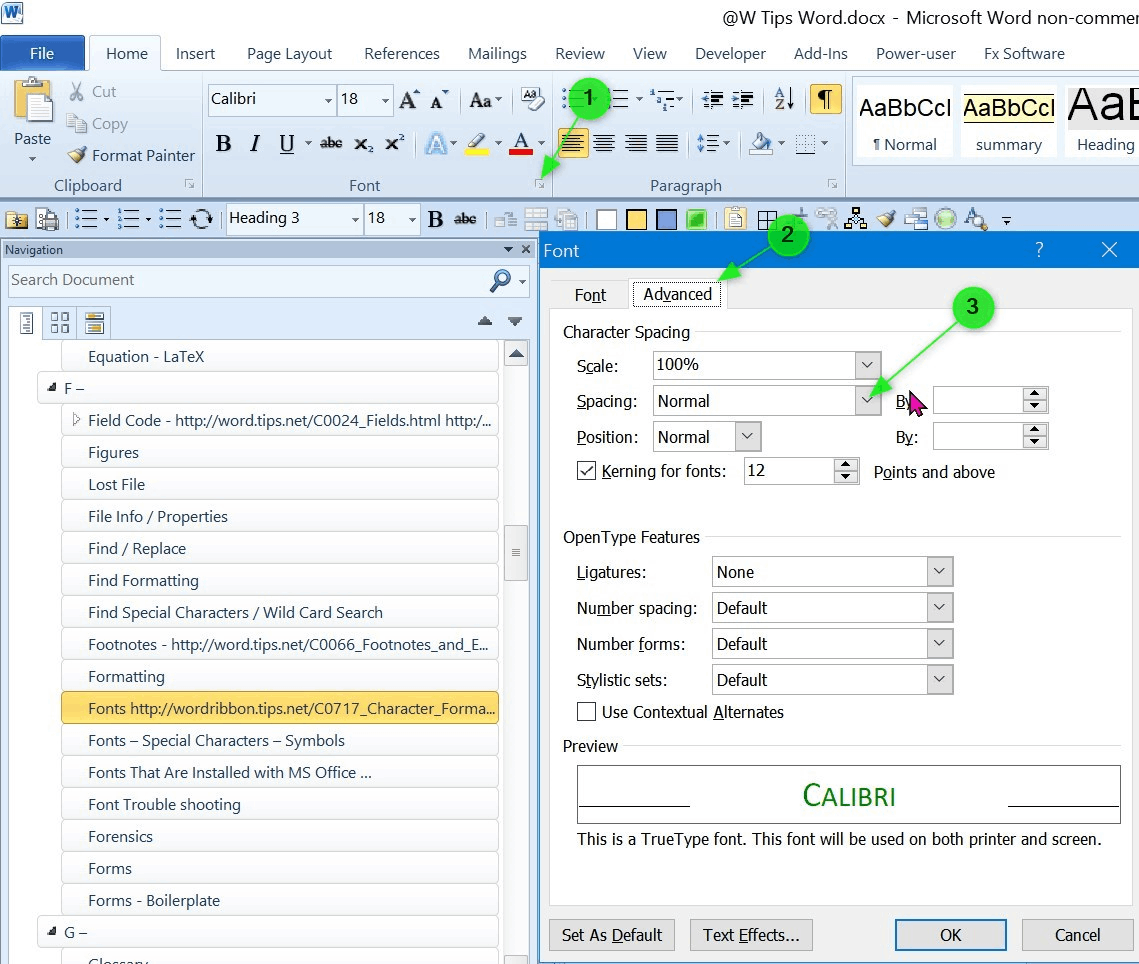
Task: Collapse the F – heading group
Action: [x=52, y=388]
